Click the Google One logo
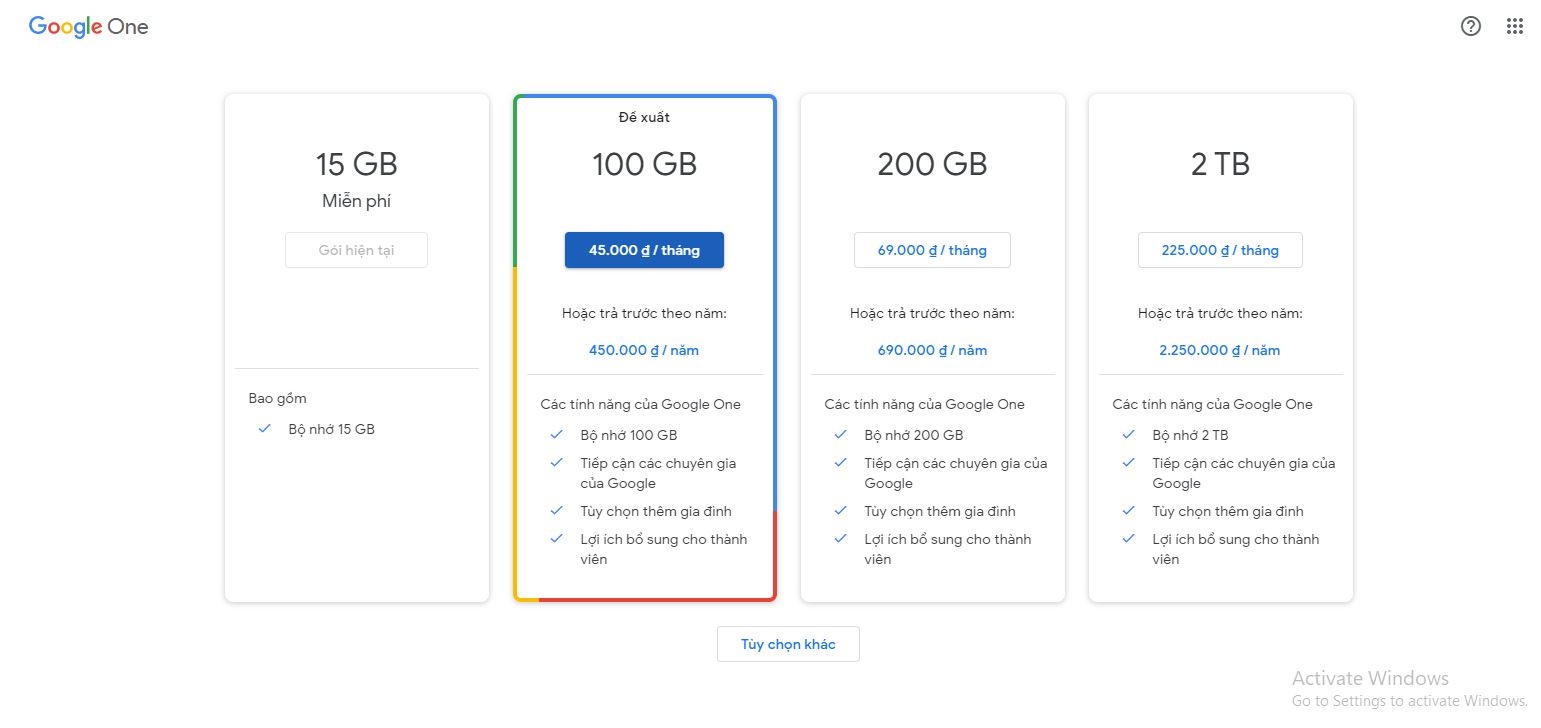Viewport: 1541px width, 728px height. pos(88,27)
